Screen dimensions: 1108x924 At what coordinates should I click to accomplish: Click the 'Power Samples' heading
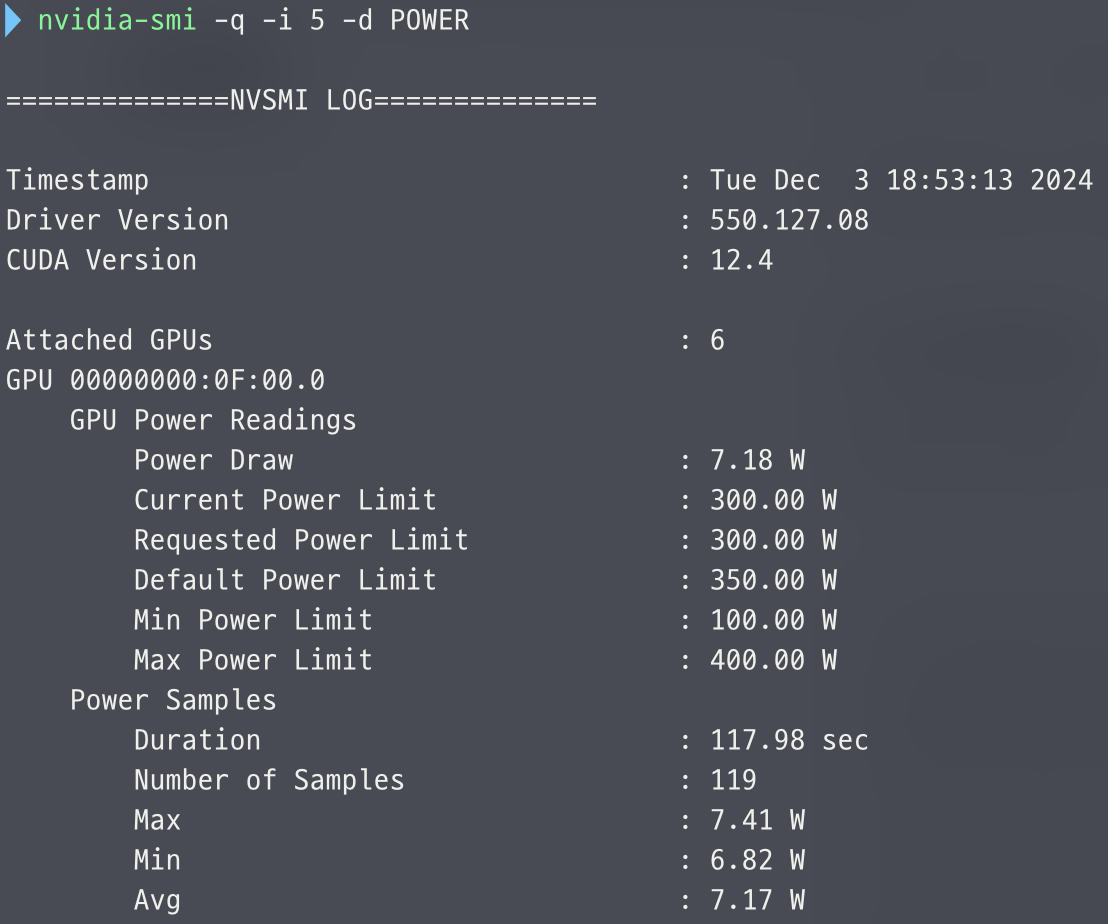pyautogui.click(x=173, y=700)
